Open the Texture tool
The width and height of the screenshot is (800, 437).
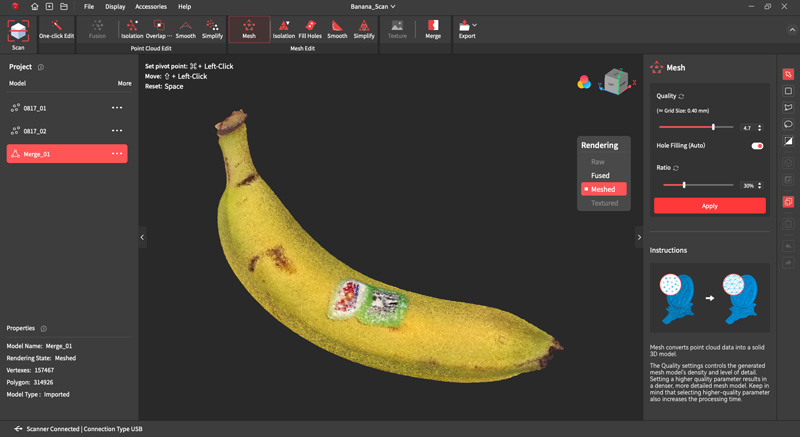pos(397,30)
